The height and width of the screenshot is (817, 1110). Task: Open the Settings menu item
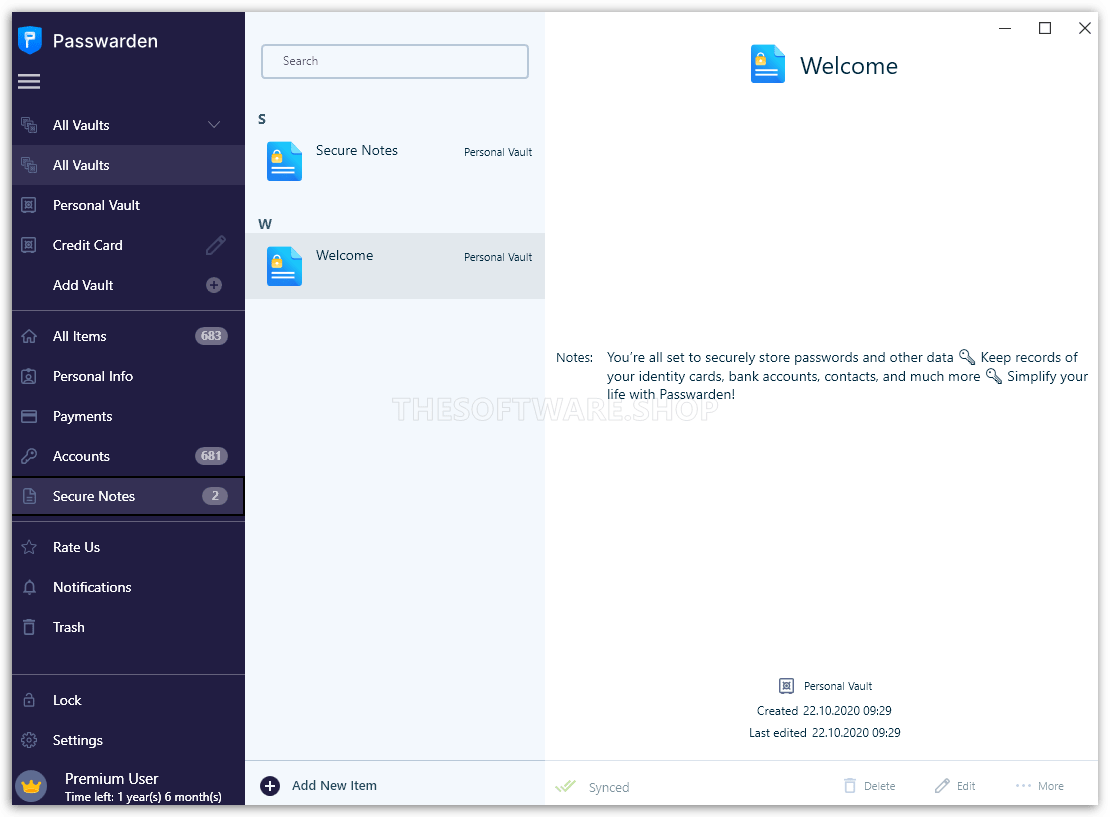(x=82, y=740)
